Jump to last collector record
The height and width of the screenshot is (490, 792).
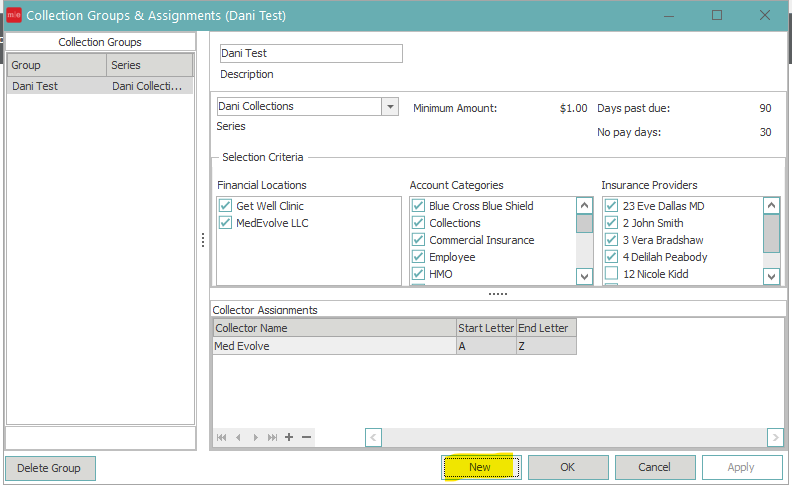272,437
